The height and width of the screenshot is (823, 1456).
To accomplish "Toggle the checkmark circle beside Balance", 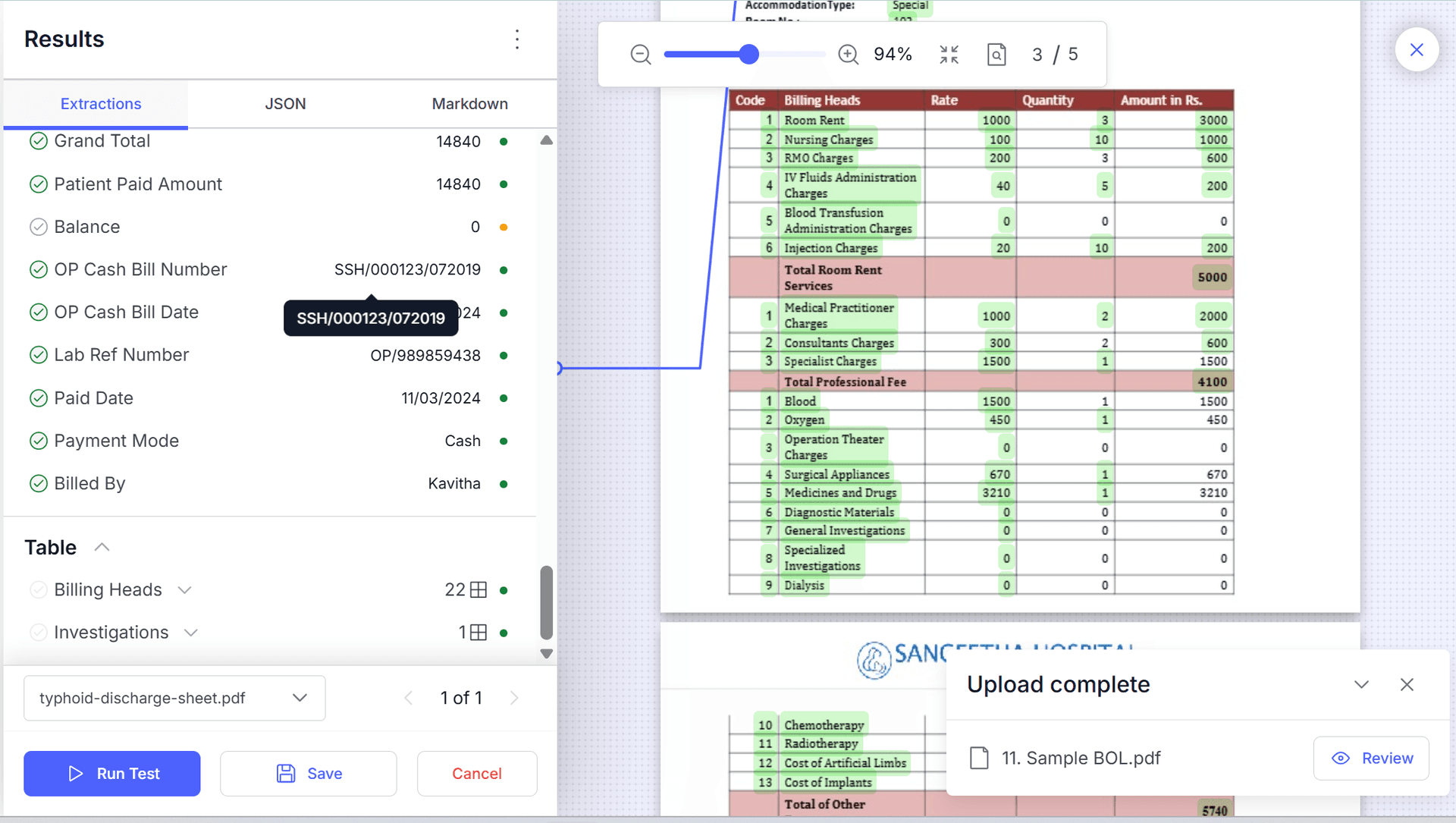I will pos(38,226).
